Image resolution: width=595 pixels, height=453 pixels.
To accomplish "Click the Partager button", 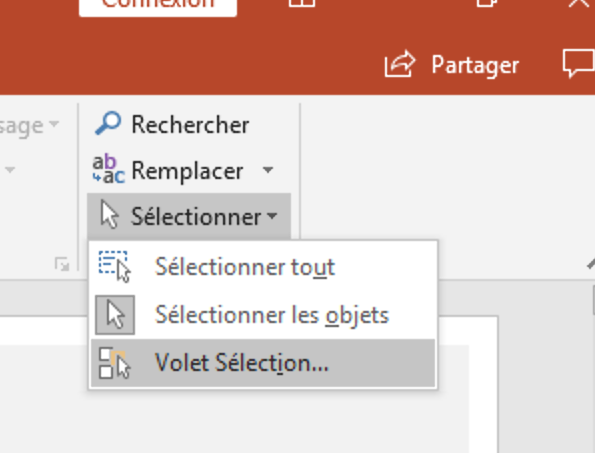I will [x=452, y=64].
